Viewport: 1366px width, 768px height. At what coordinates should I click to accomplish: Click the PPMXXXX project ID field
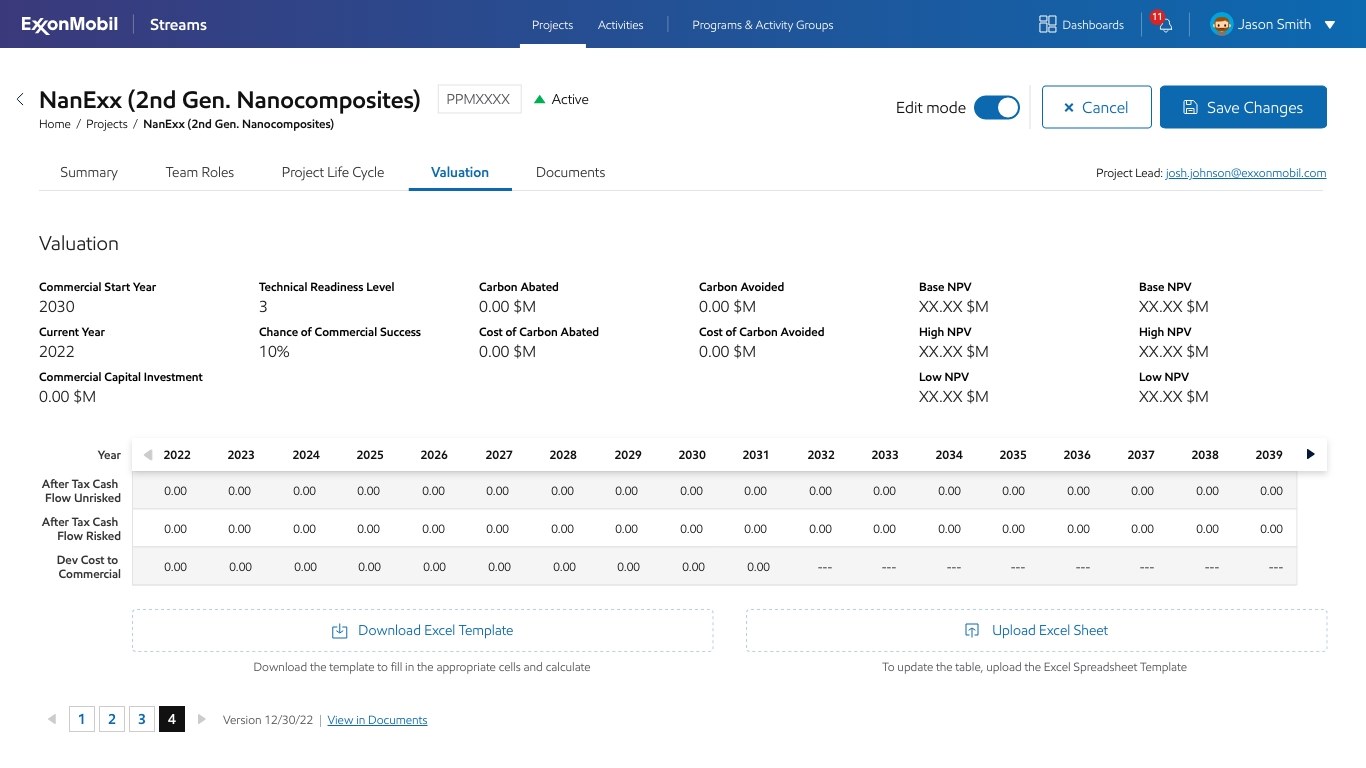point(479,99)
